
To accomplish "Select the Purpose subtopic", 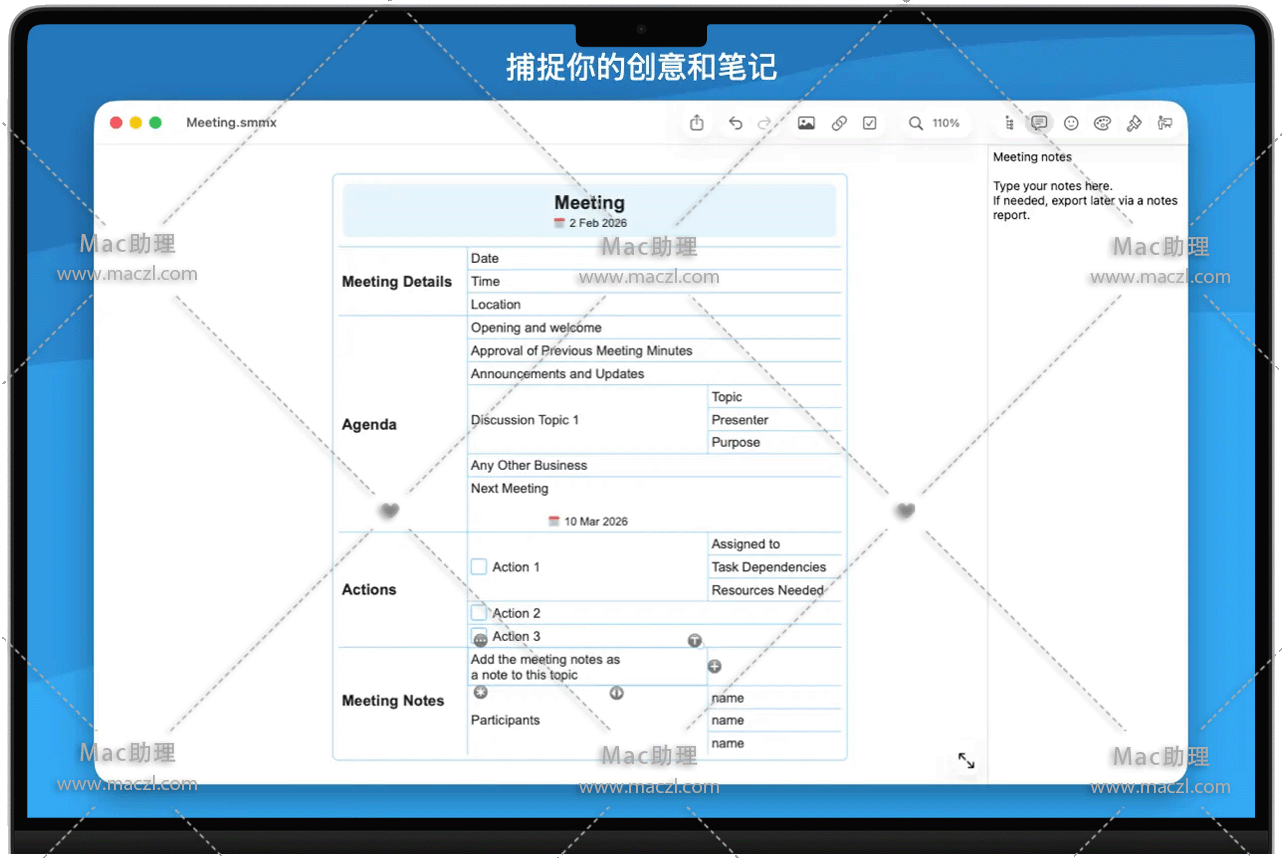I will tap(775, 442).
